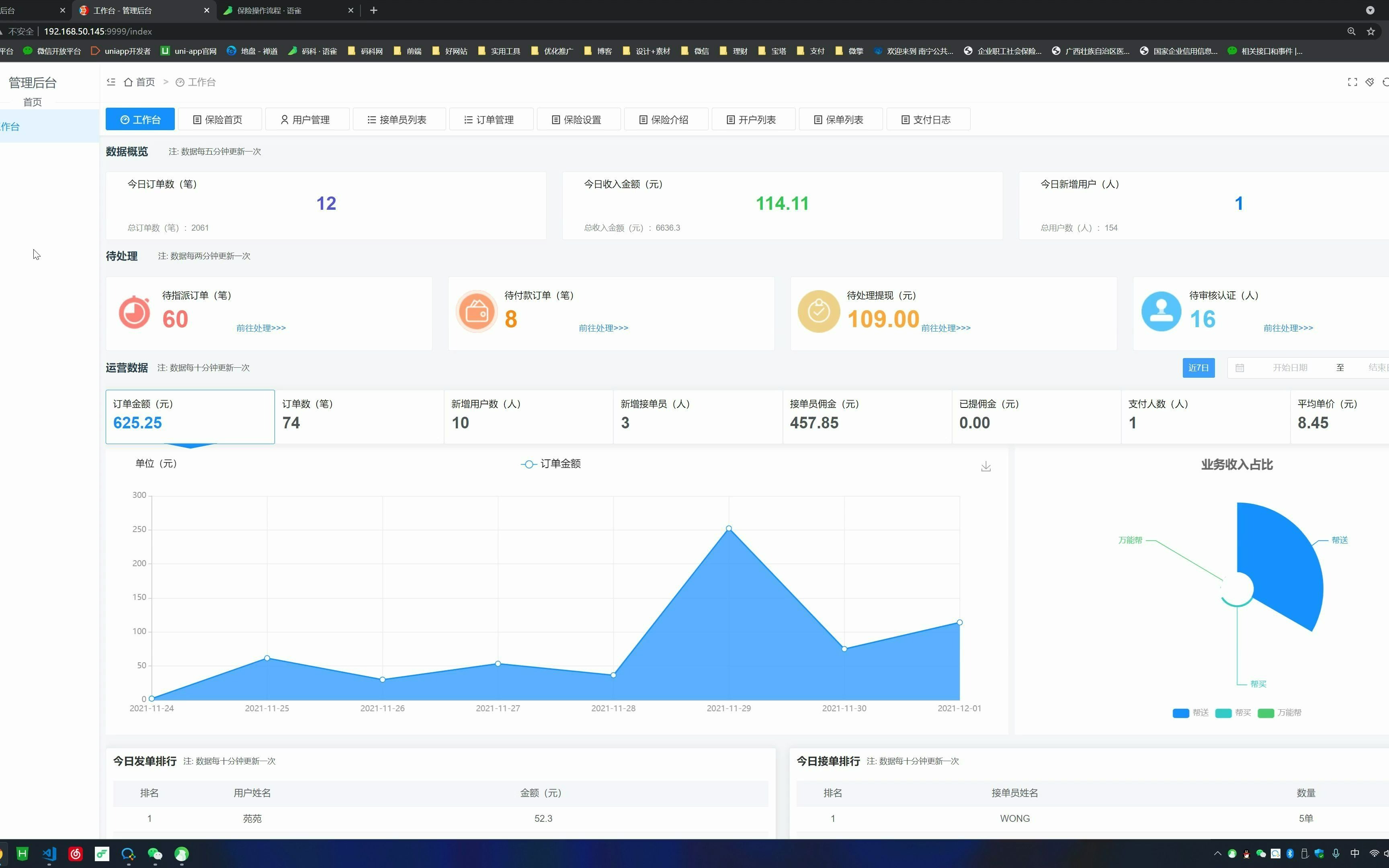Switch to the 保险设置 tab
The height and width of the screenshot is (868, 1389).
(579, 119)
